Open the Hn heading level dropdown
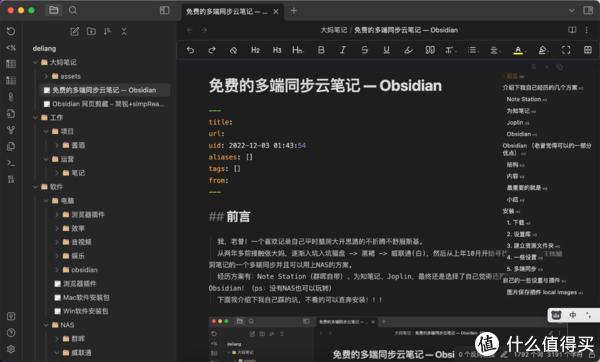 click(x=297, y=50)
